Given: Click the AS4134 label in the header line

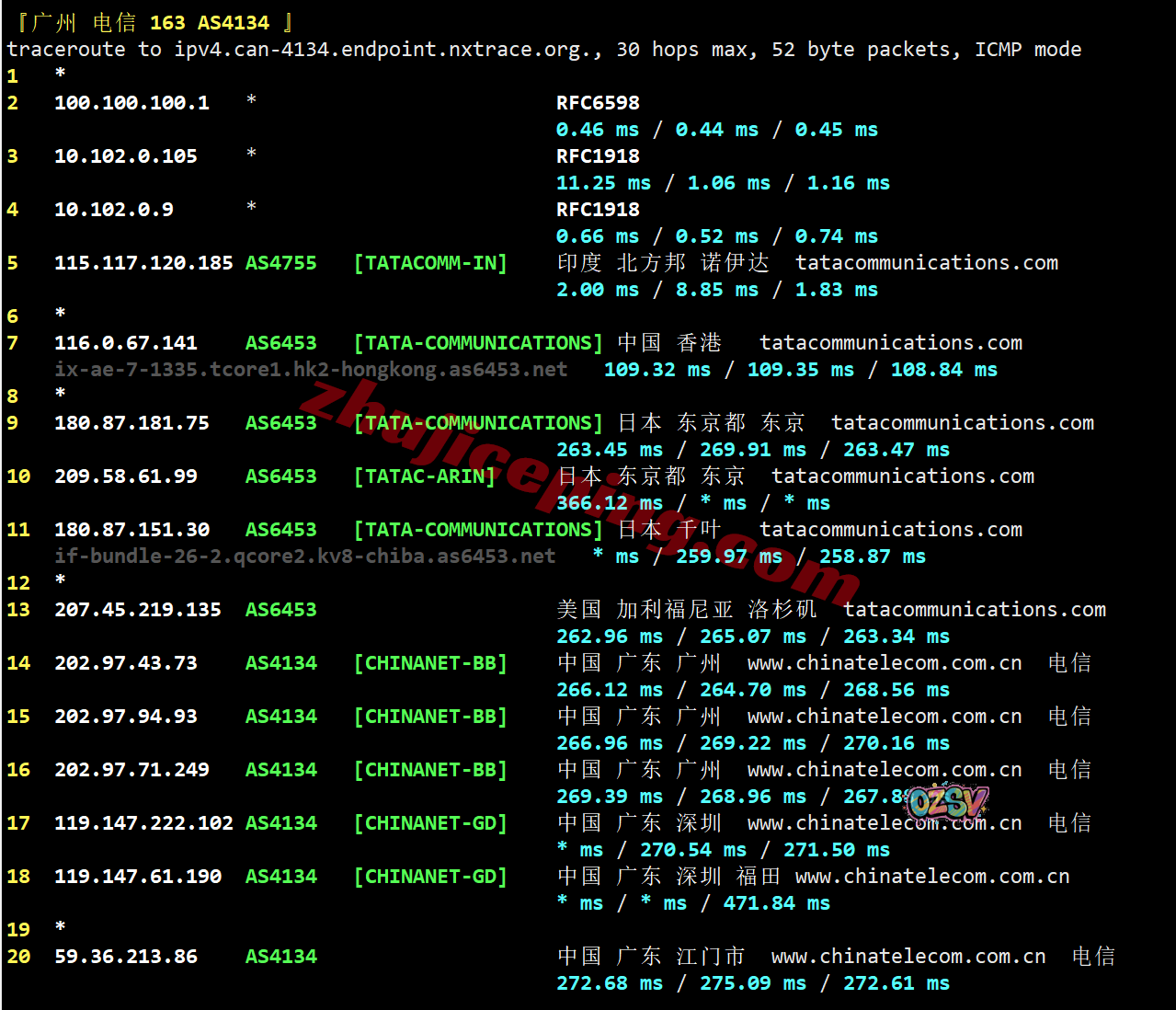Looking at the screenshot, I should point(234,23).
